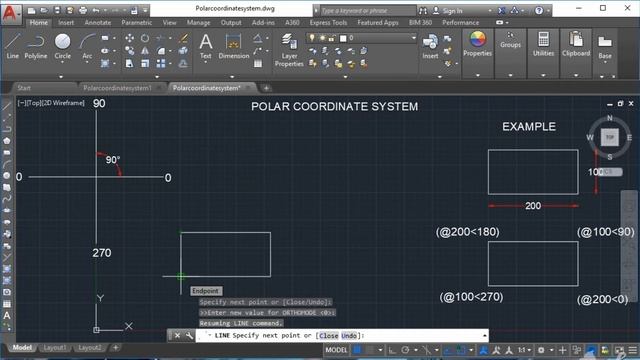Screen dimensions: 640x360
Task: Click the Stretch tool icon
Action: point(129,63)
